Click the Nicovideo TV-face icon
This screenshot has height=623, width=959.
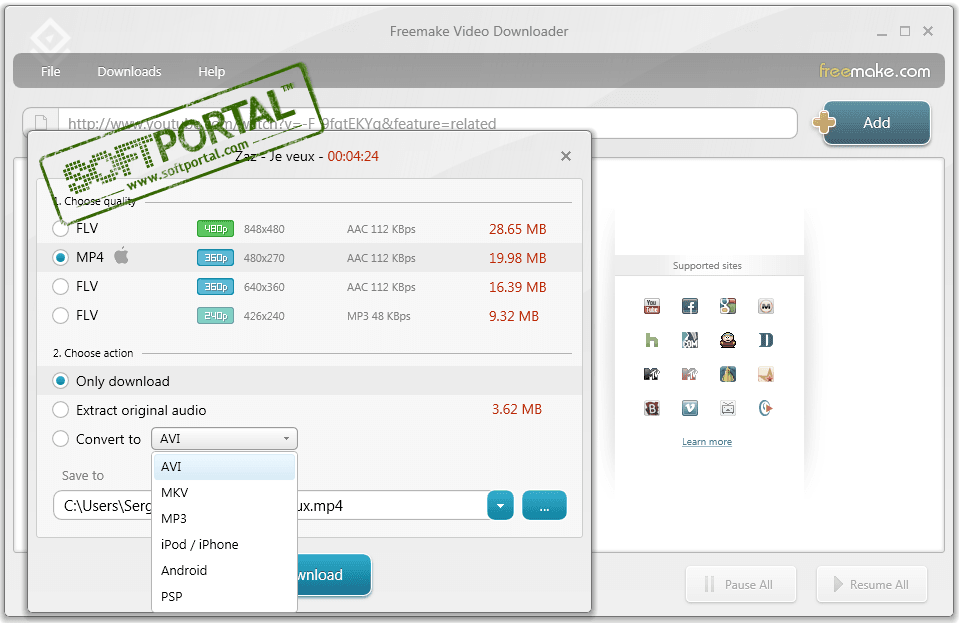[728, 408]
